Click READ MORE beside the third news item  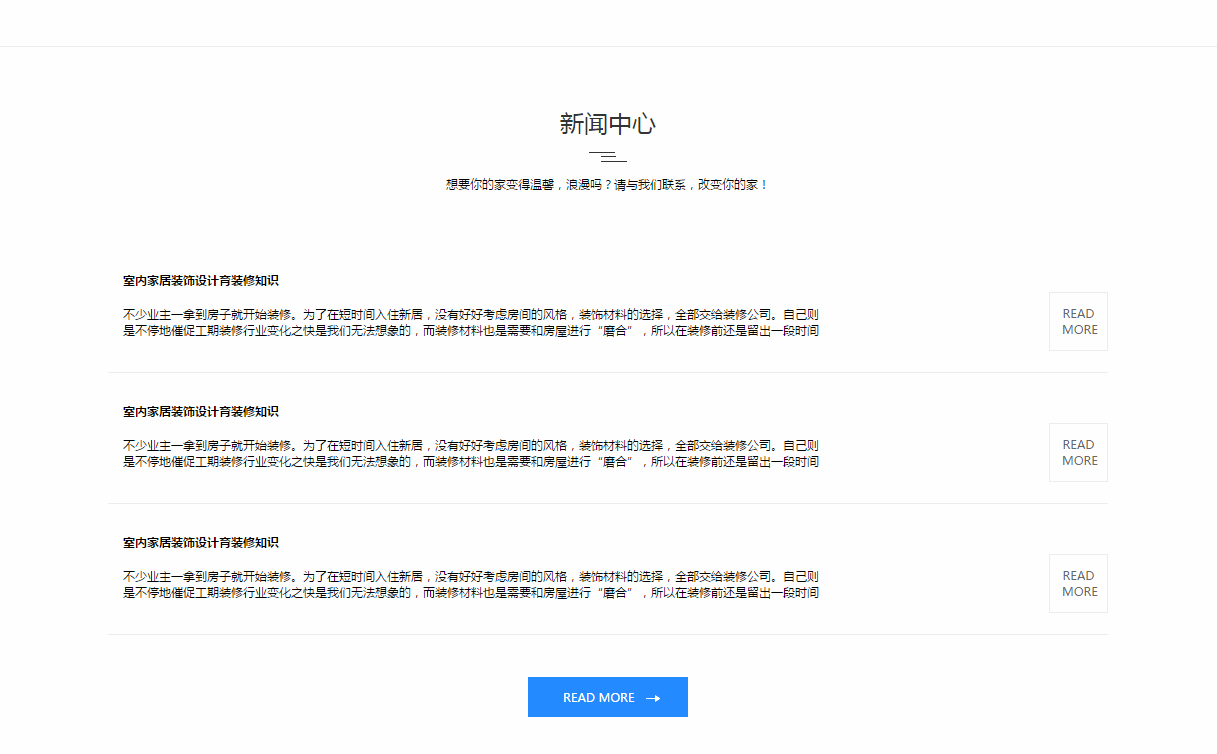(1078, 583)
